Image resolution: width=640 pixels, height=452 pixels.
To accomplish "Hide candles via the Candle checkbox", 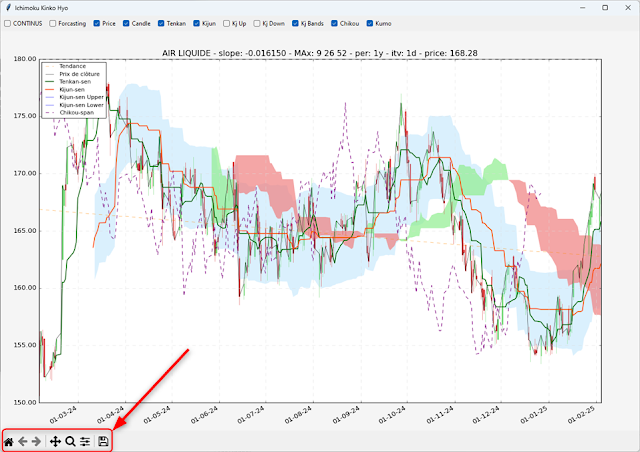I will 126,22.
